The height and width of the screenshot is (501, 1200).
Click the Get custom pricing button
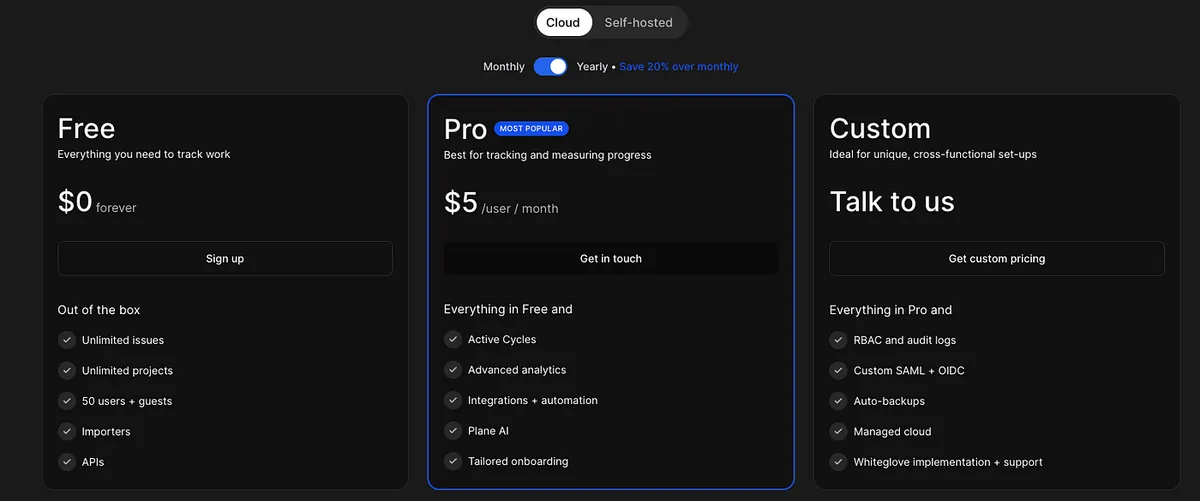996,259
